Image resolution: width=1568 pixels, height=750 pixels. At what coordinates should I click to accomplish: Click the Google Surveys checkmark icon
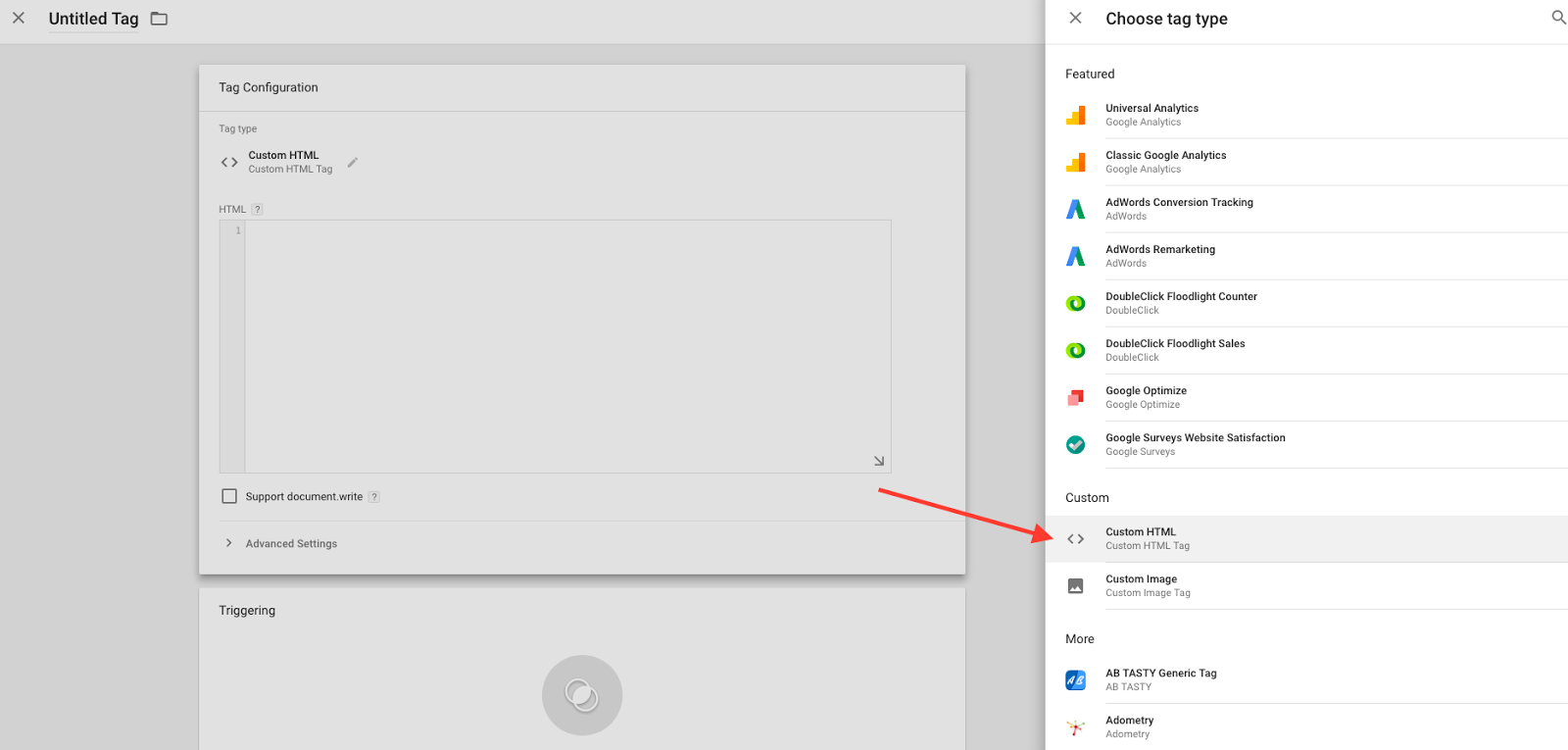click(1076, 444)
